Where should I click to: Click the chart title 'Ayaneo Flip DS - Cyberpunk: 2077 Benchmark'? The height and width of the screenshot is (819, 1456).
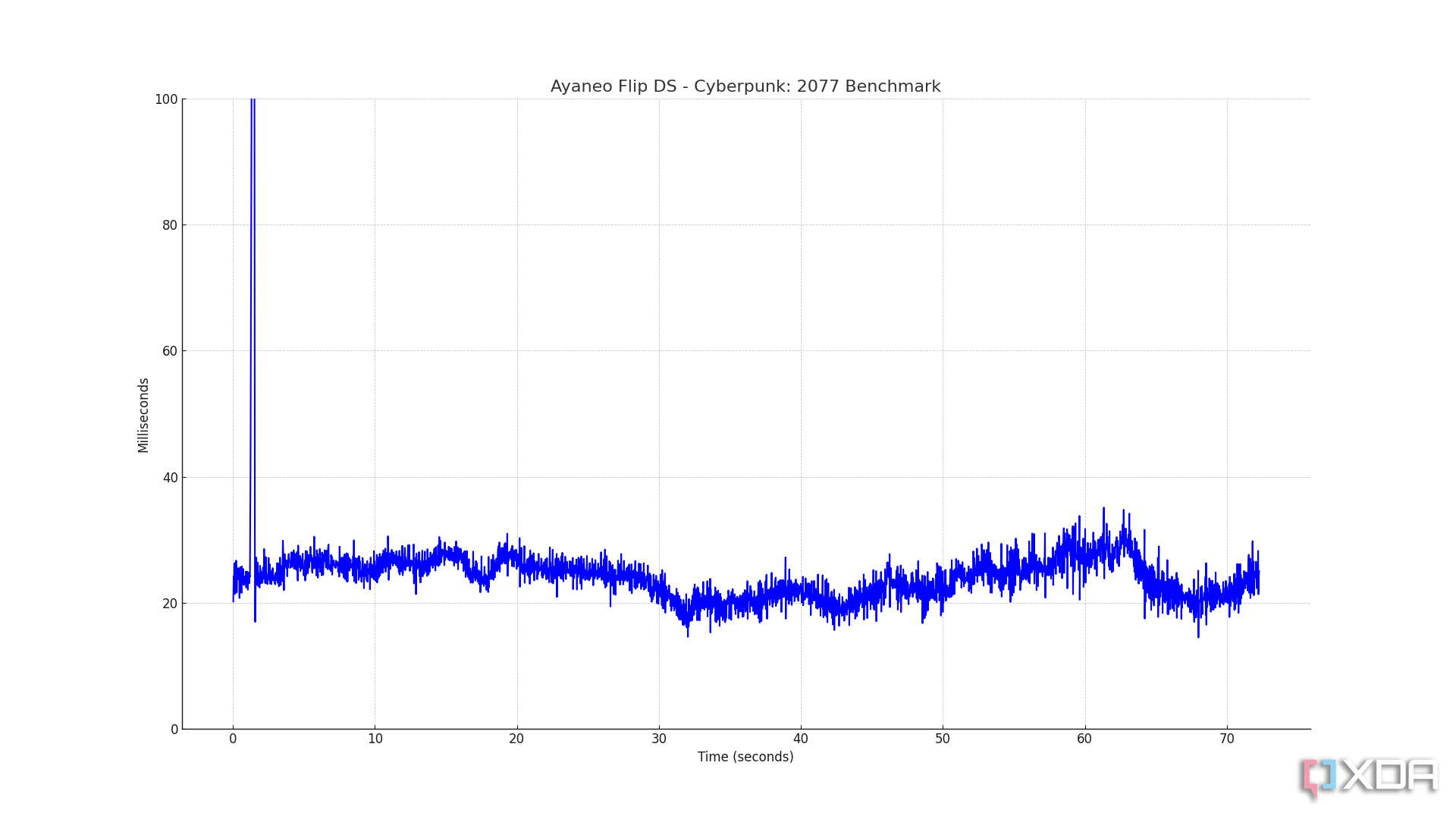(x=745, y=86)
